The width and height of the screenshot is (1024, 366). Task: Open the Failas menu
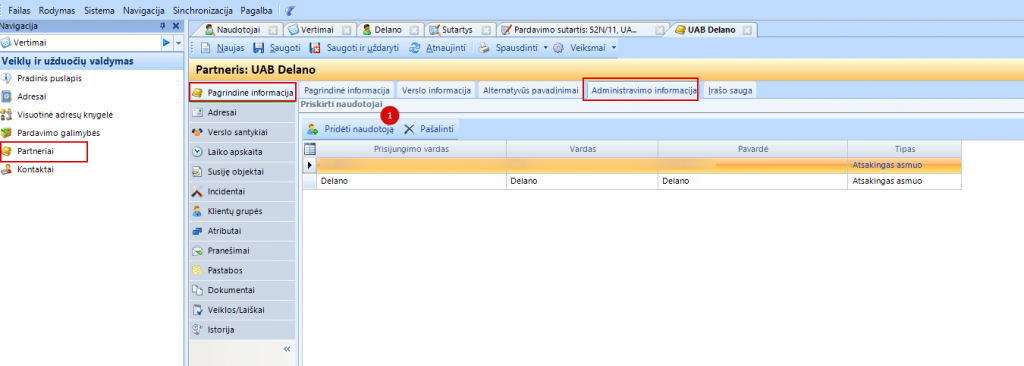[19, 10]
